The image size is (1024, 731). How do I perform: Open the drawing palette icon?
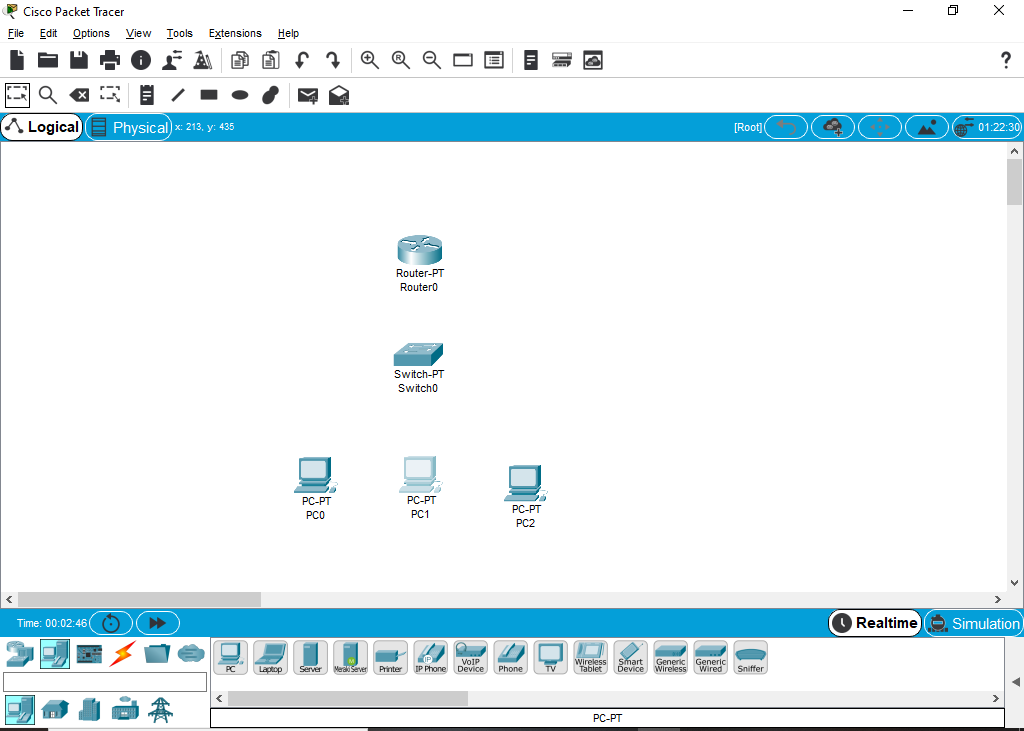(x=463, y=60)
